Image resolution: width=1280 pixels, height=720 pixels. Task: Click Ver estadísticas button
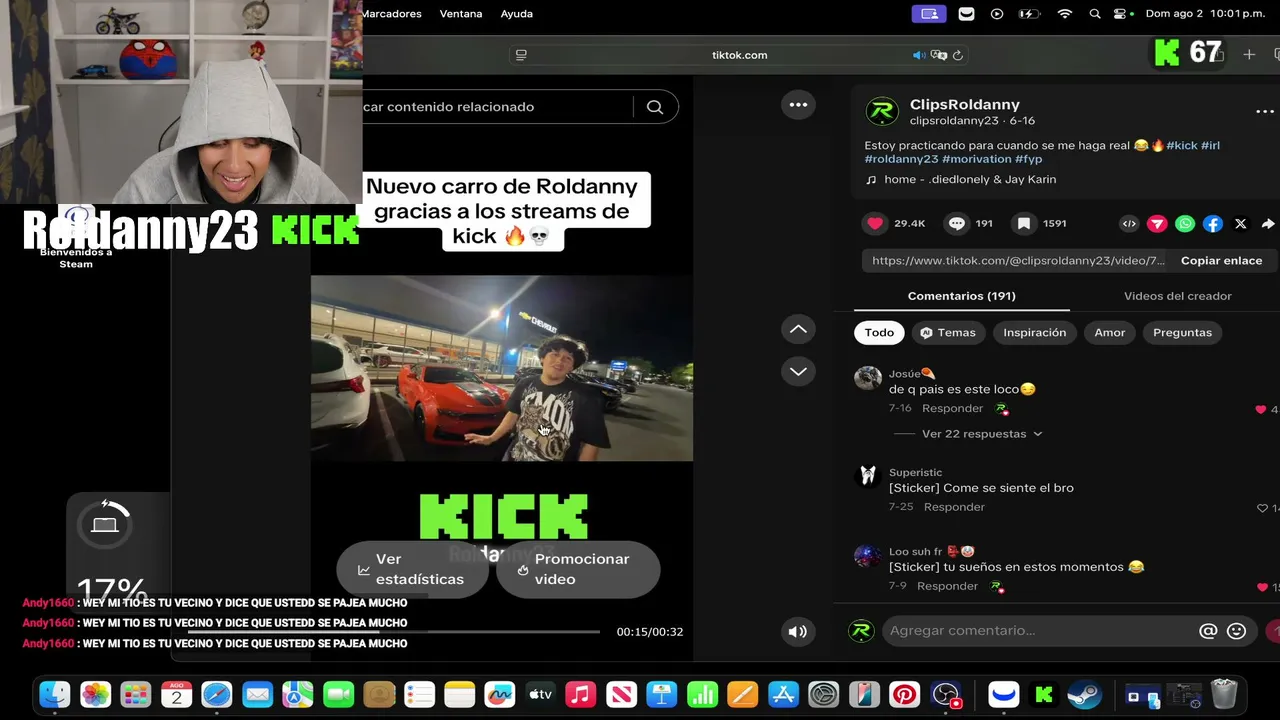[x=412, y=569]
